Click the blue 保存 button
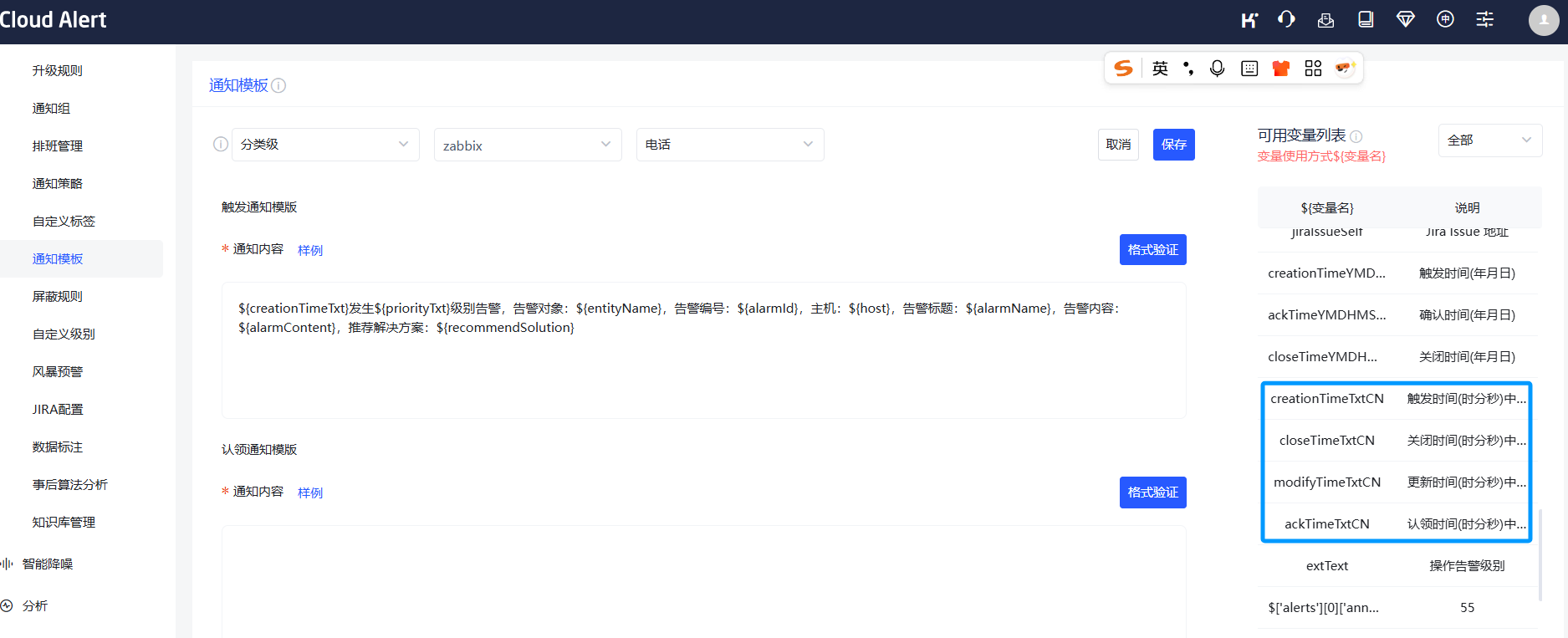 pos(1173,145)
